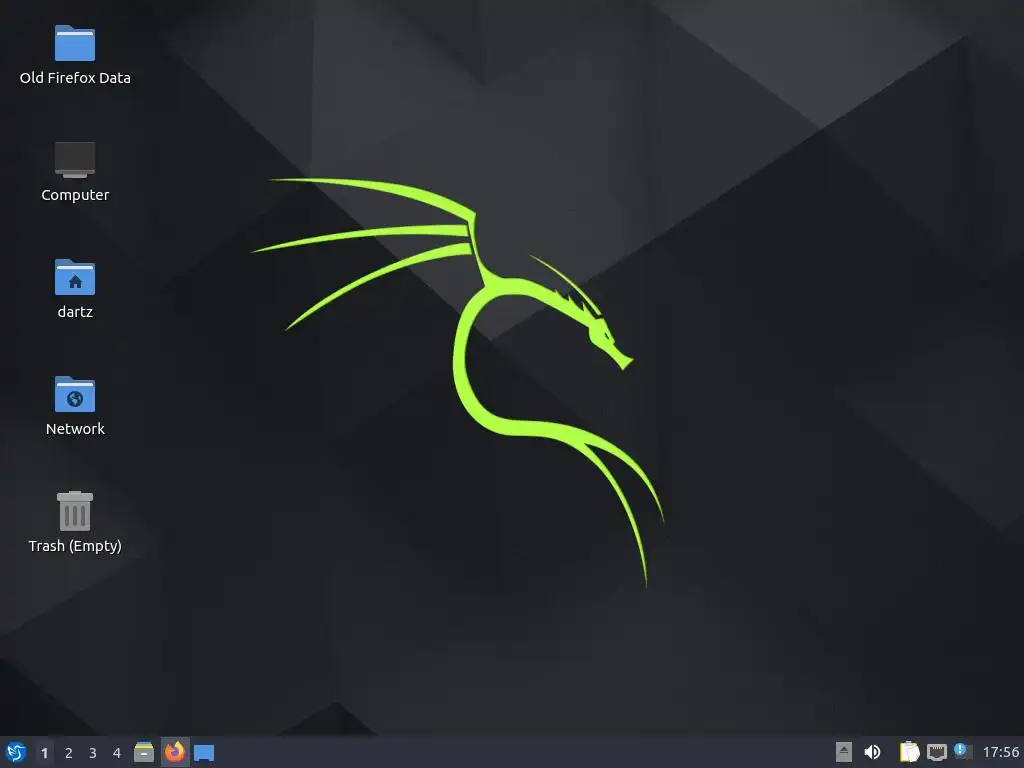Open network connection tray icon
The width and height of the screenshot is (1024, 768).
[936, 752]
